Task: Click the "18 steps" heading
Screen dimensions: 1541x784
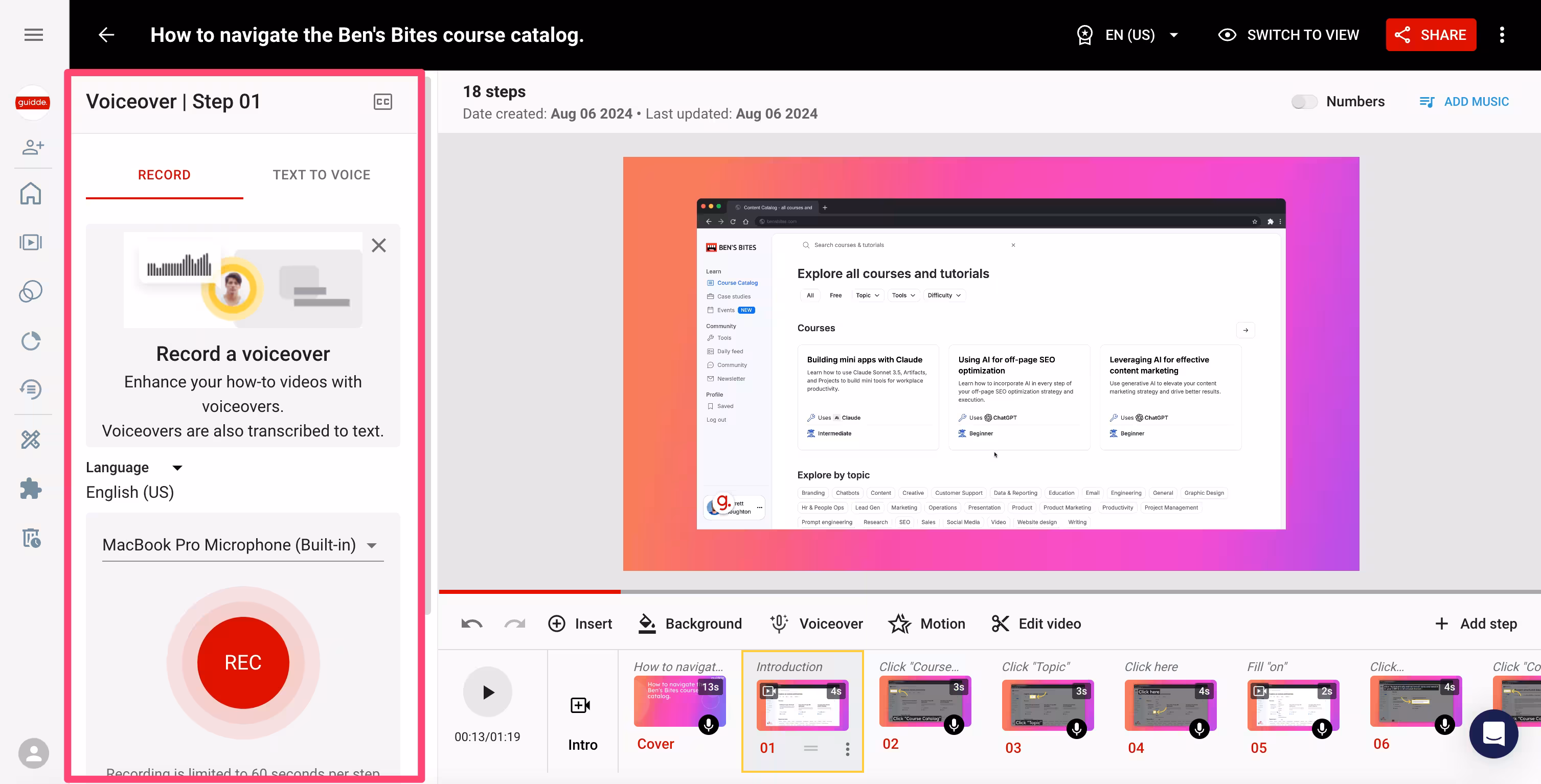Action: [x=494, y=91]
